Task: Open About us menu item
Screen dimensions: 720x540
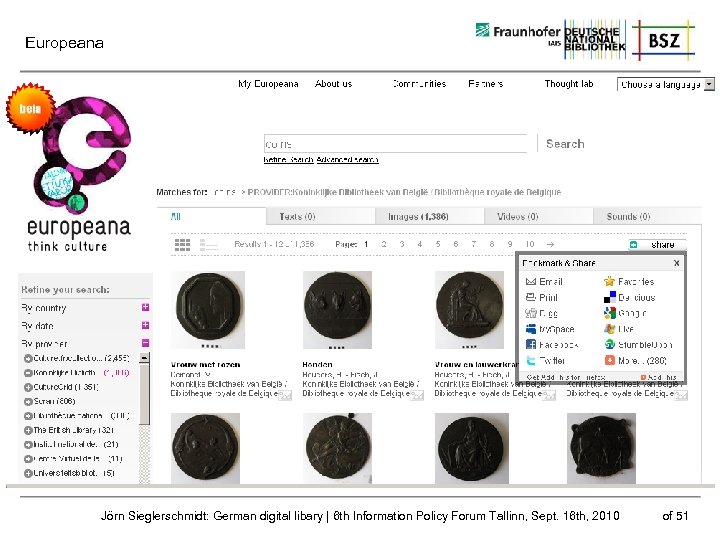Action: click(333, 84)
